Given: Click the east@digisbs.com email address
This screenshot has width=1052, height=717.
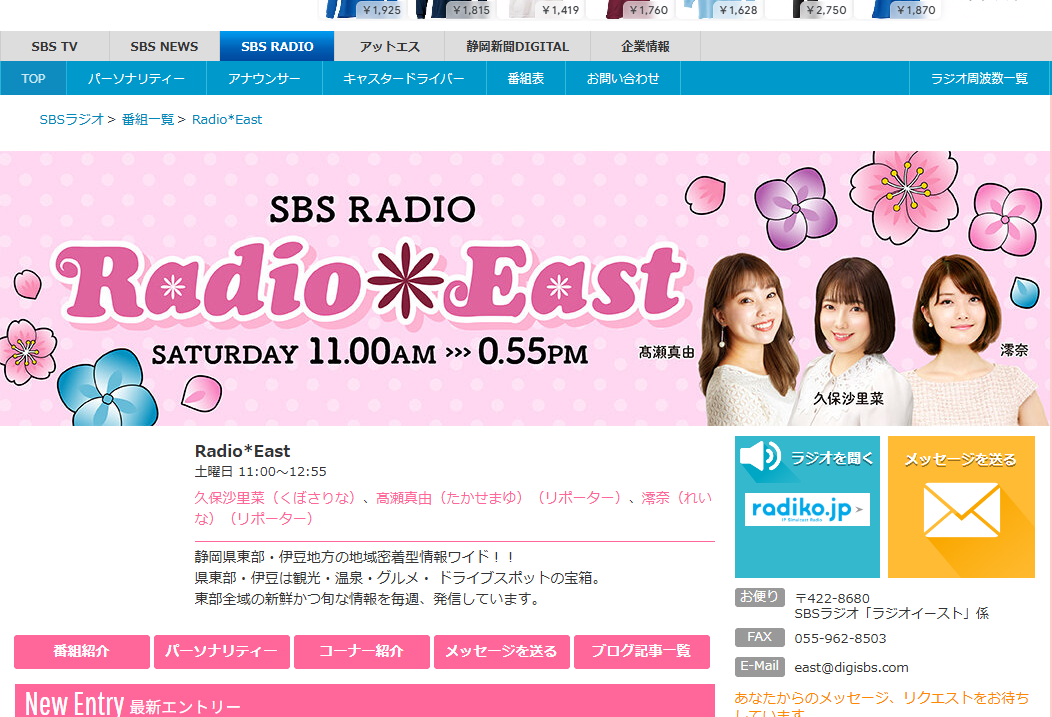Looking at the screenshot, I should tap(851, 667).
